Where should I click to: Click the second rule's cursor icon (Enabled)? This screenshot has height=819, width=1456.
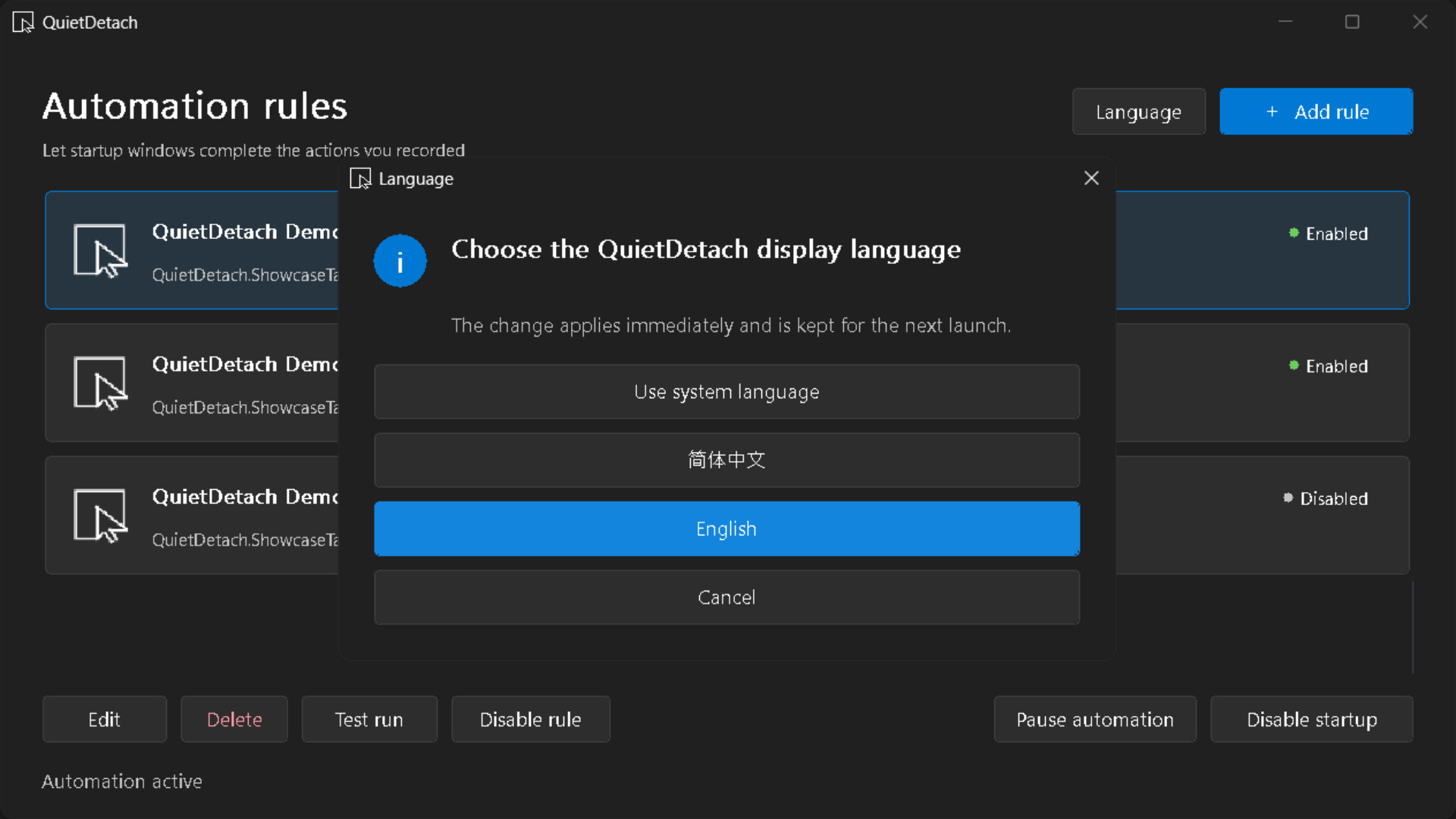100,383
